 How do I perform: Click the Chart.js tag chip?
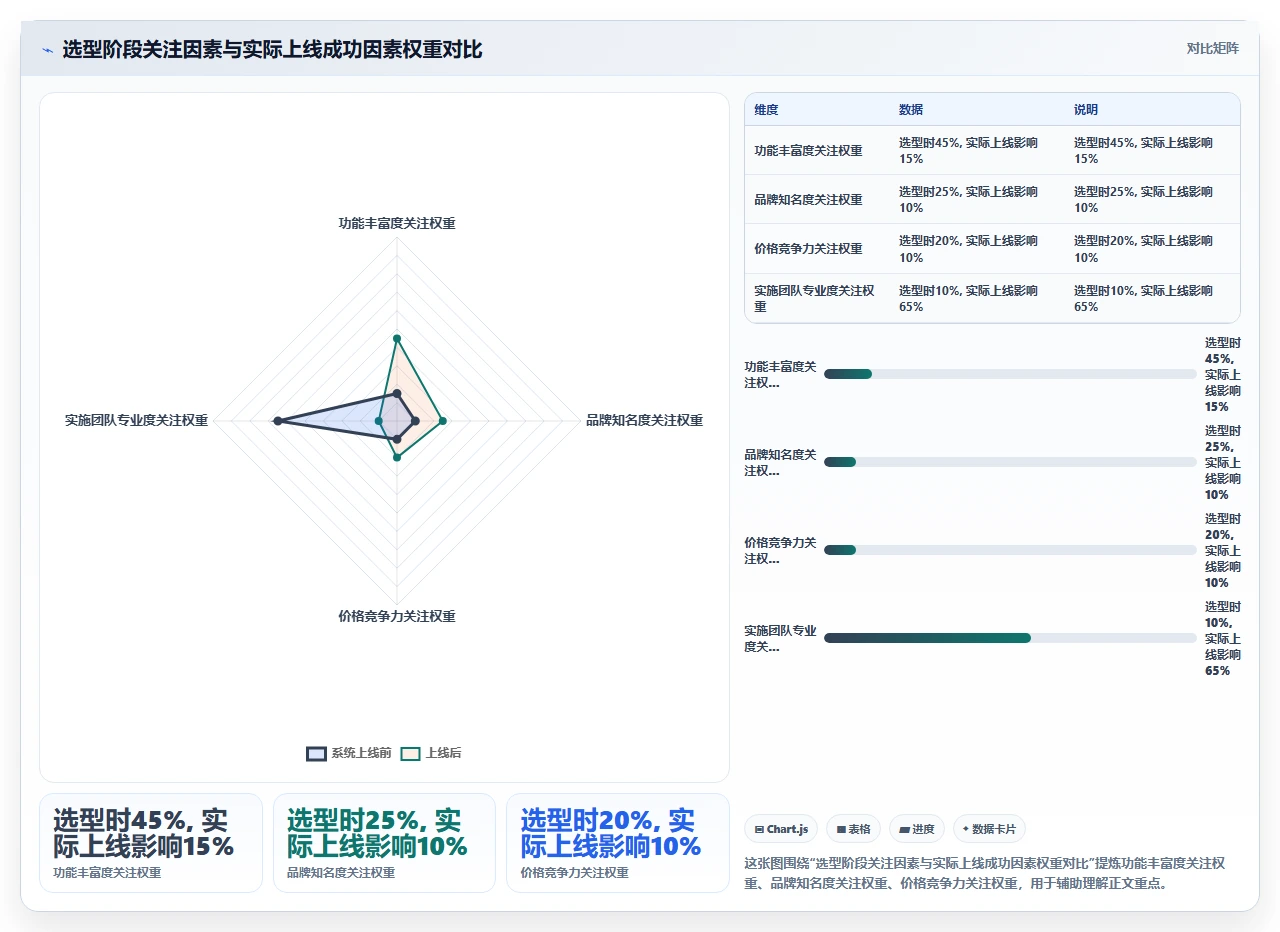[781, 829]
